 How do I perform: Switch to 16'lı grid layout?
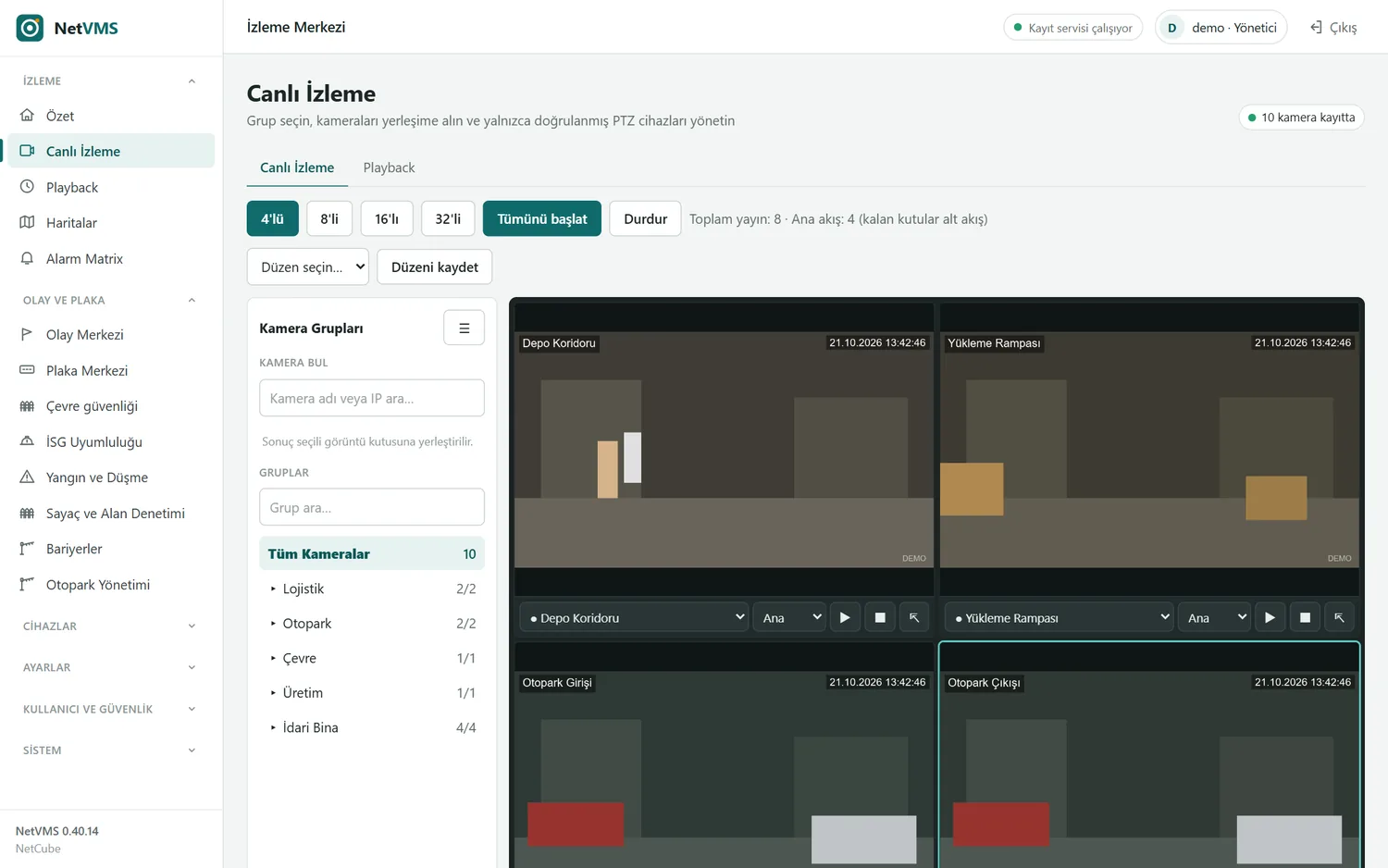pyautogui.click(x=387, y=218)
